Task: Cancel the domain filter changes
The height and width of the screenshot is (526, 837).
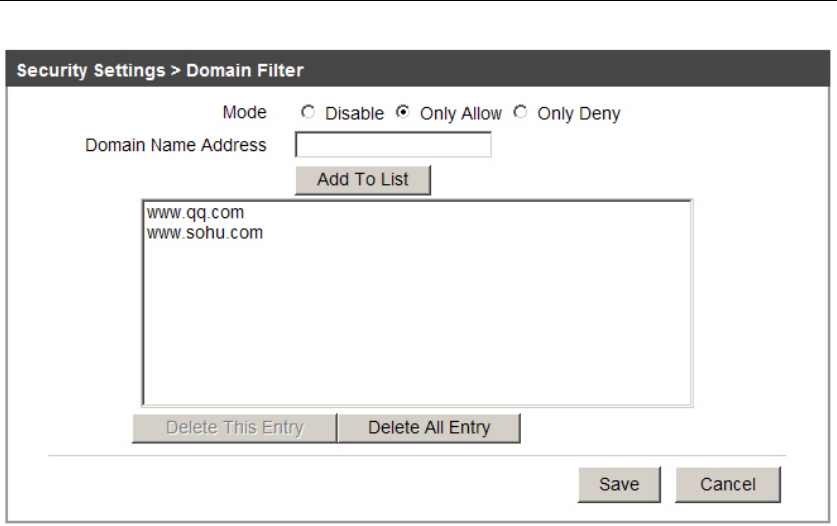Action: pyautogui.click(x=728, y=485)
